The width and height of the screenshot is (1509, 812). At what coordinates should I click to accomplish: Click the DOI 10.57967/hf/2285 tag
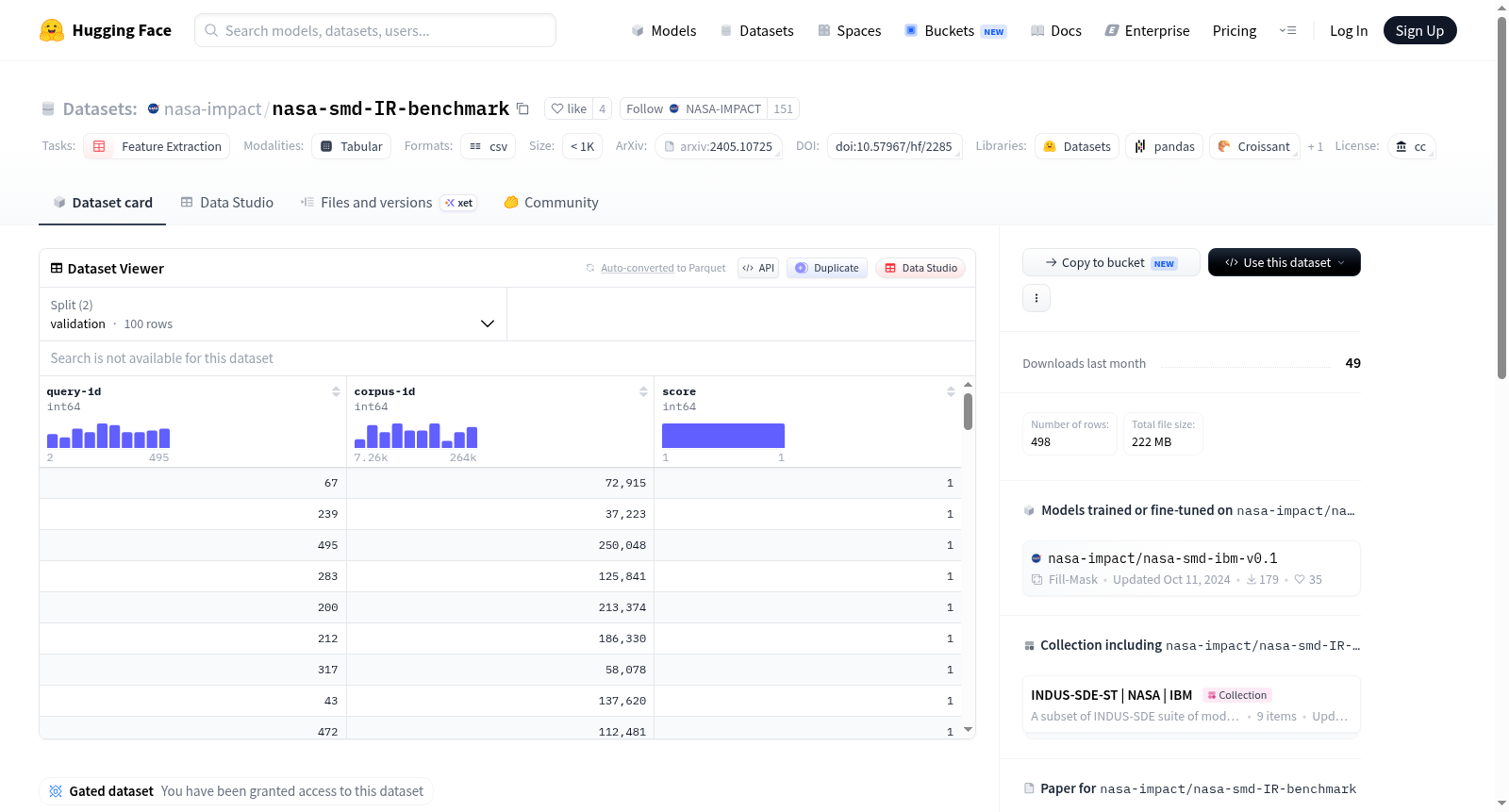tap(894, 146)
